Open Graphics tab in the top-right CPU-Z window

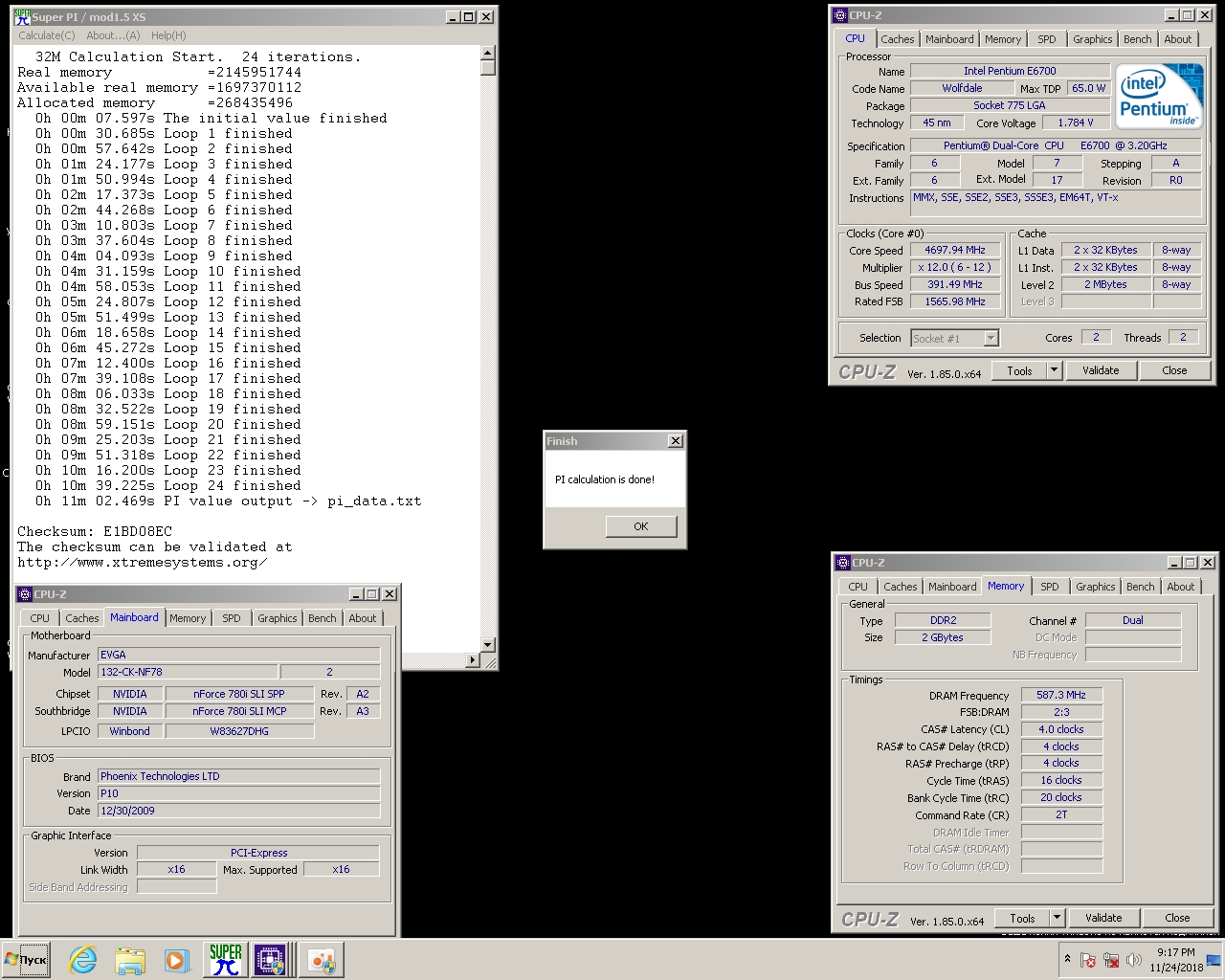(1093, 39)
